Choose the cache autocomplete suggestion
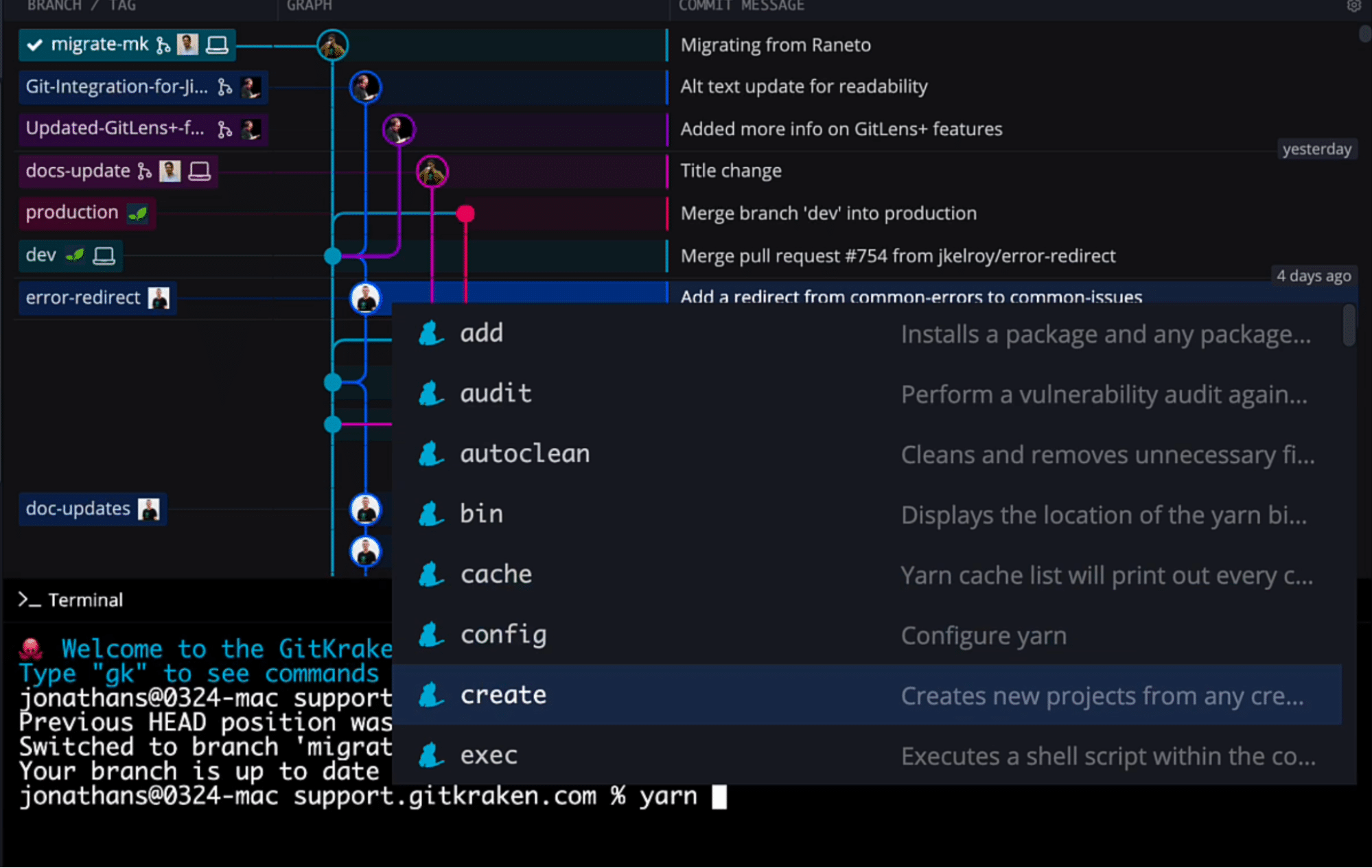The width and height of the screenshot is (1372, 868). click(x=868, y=574)
